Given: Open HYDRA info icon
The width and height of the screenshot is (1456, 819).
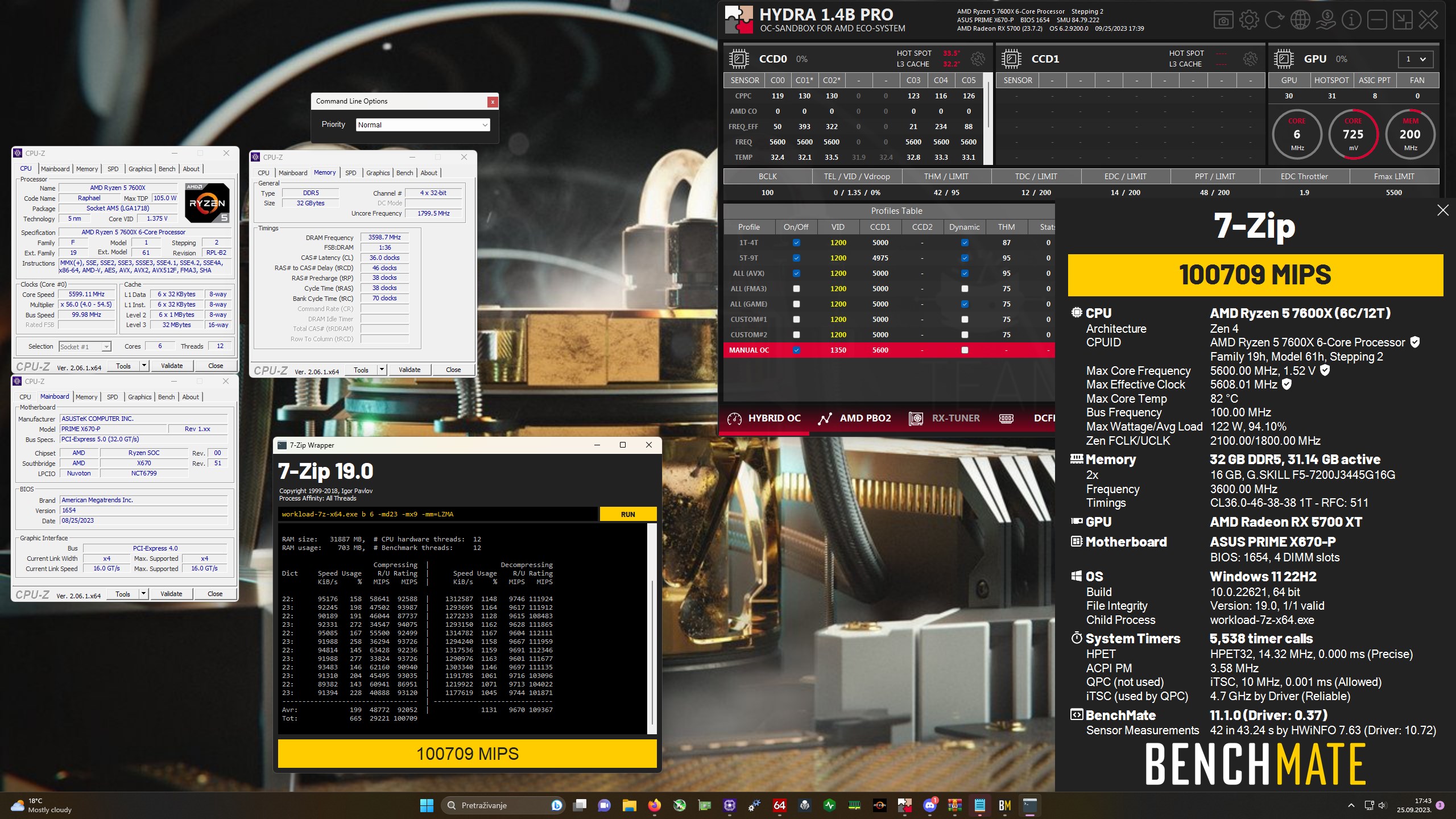Looking at the screenshot, I should tap(1351, 20).
